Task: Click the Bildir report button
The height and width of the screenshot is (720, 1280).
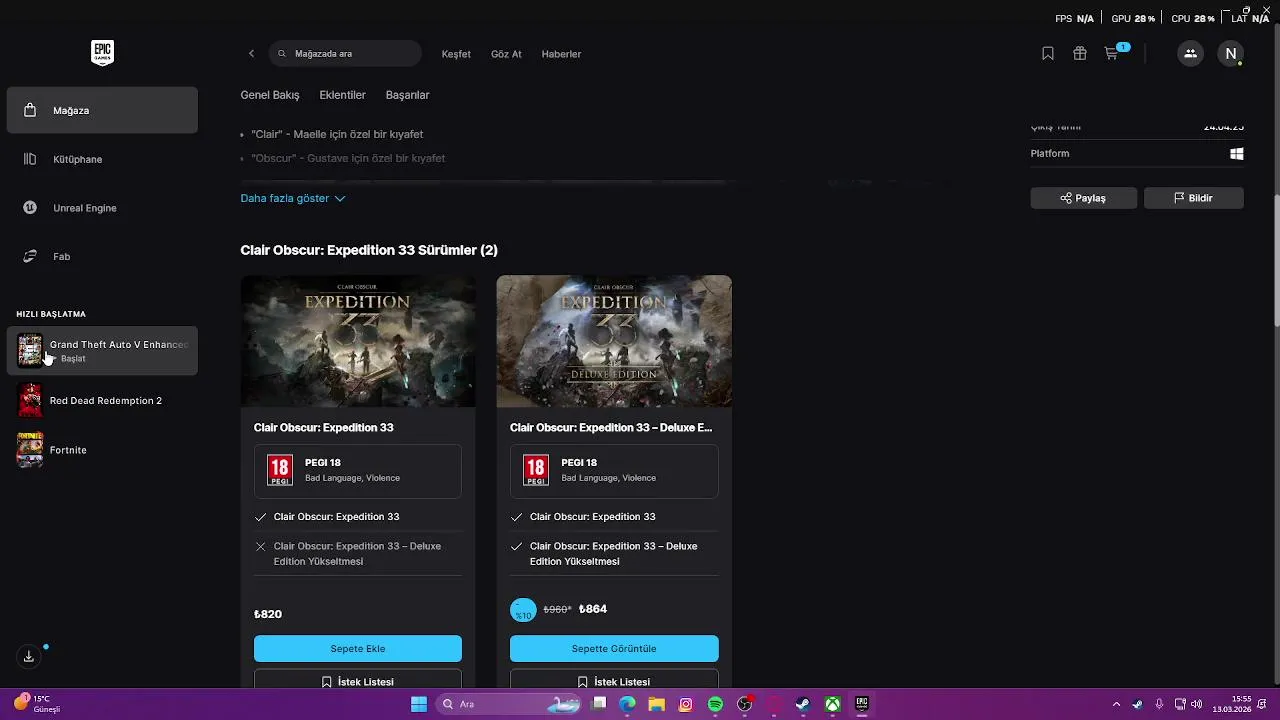Action: pyautogui.click(x=1193, y=198)
